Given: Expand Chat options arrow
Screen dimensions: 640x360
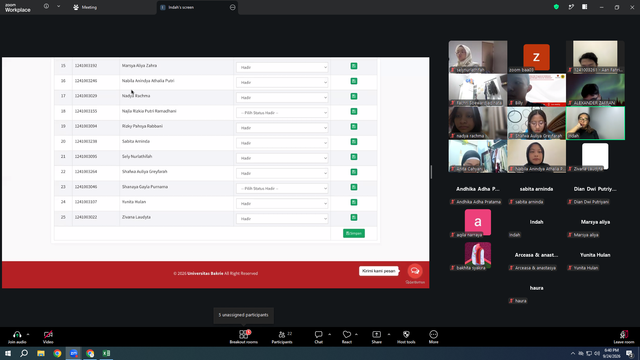Looking at the screenshot, I should click(329, 334).
